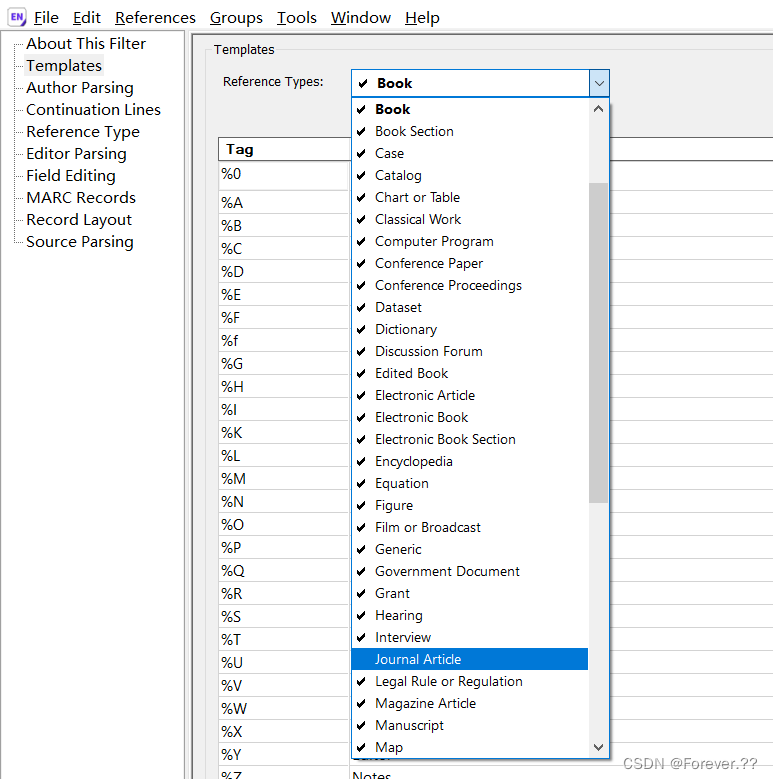Choose Equation reference type
This screenshot has width=773, height=779.
pyautogui.click(x=469, y=483)
